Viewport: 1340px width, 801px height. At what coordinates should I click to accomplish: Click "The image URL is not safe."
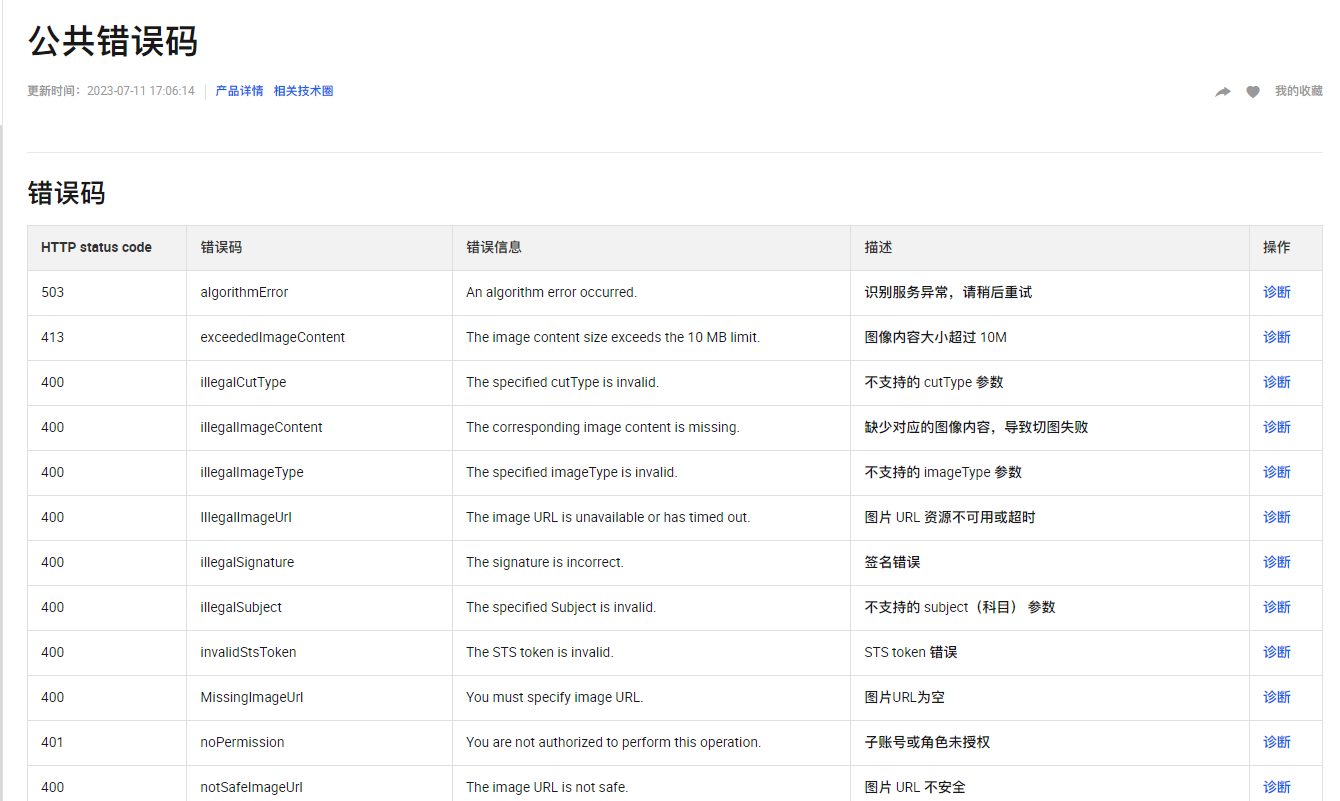pyautogui.click(x=547, y=787)
